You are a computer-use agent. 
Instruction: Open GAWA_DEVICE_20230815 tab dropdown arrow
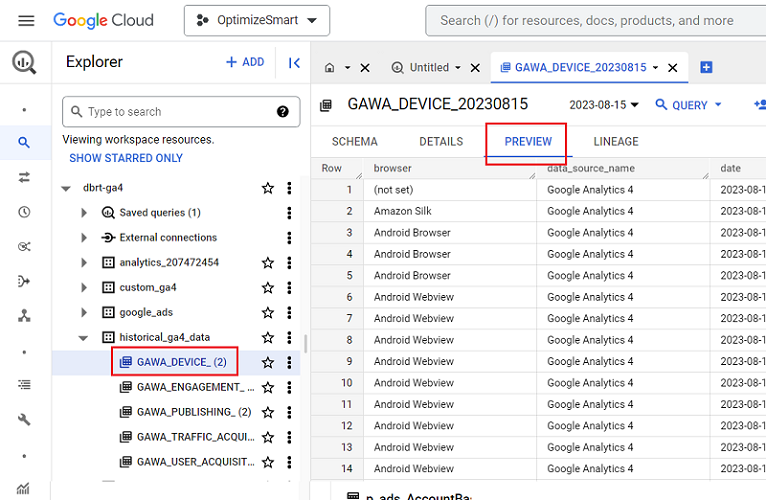coord(656,67)
